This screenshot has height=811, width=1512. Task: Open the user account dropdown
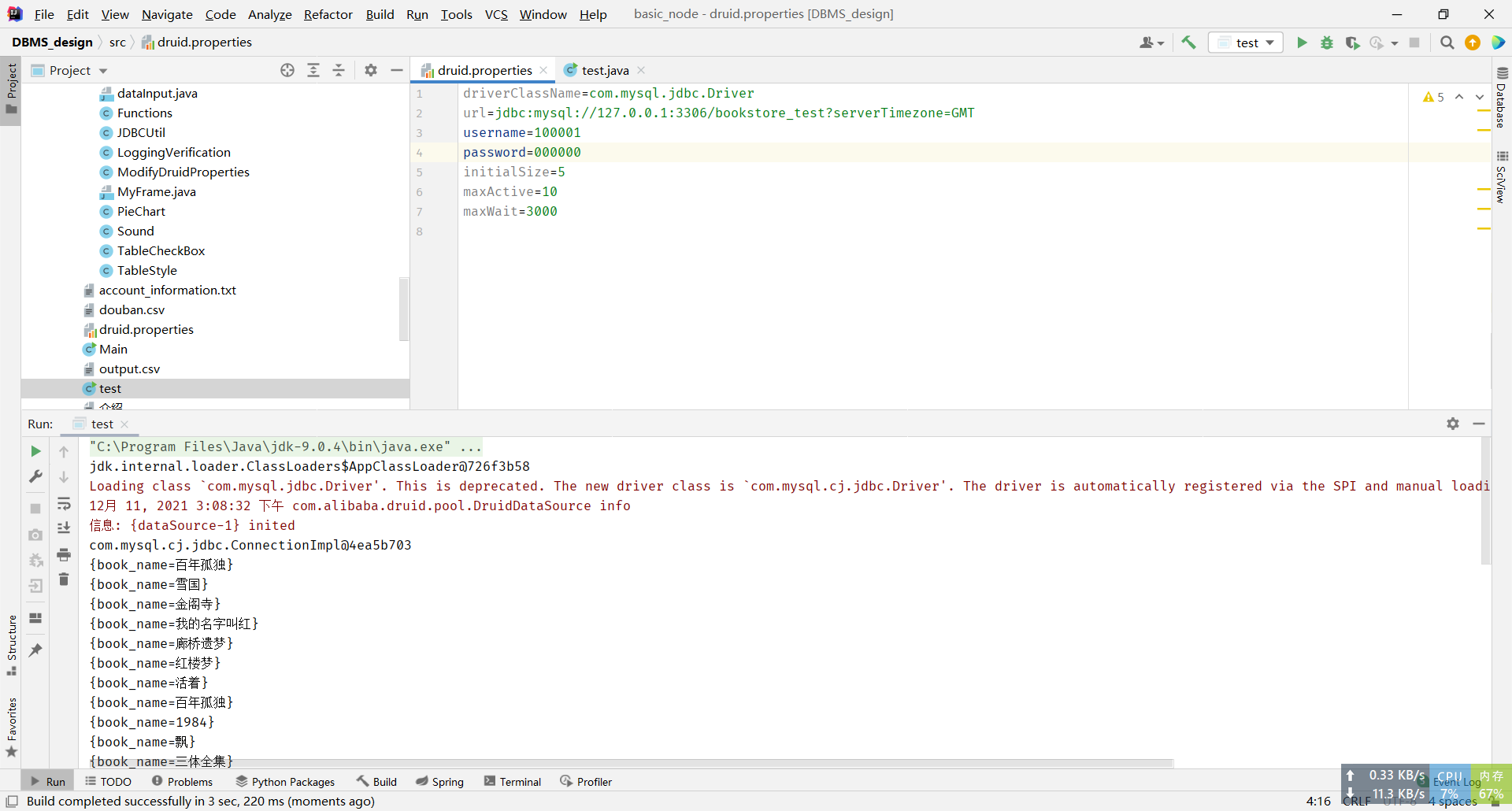point(1151,43)
